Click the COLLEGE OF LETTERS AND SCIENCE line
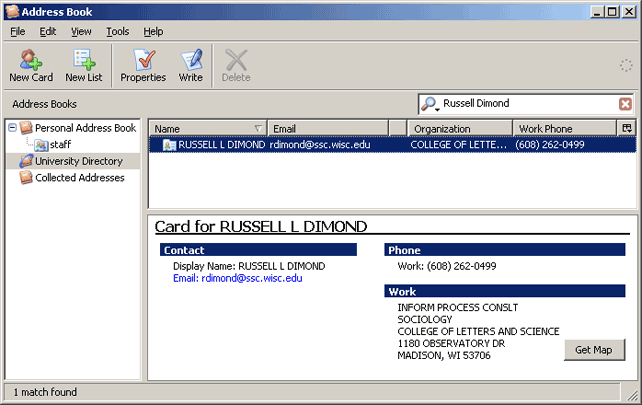This screenshot has width=642, height=405. [478, 331]
